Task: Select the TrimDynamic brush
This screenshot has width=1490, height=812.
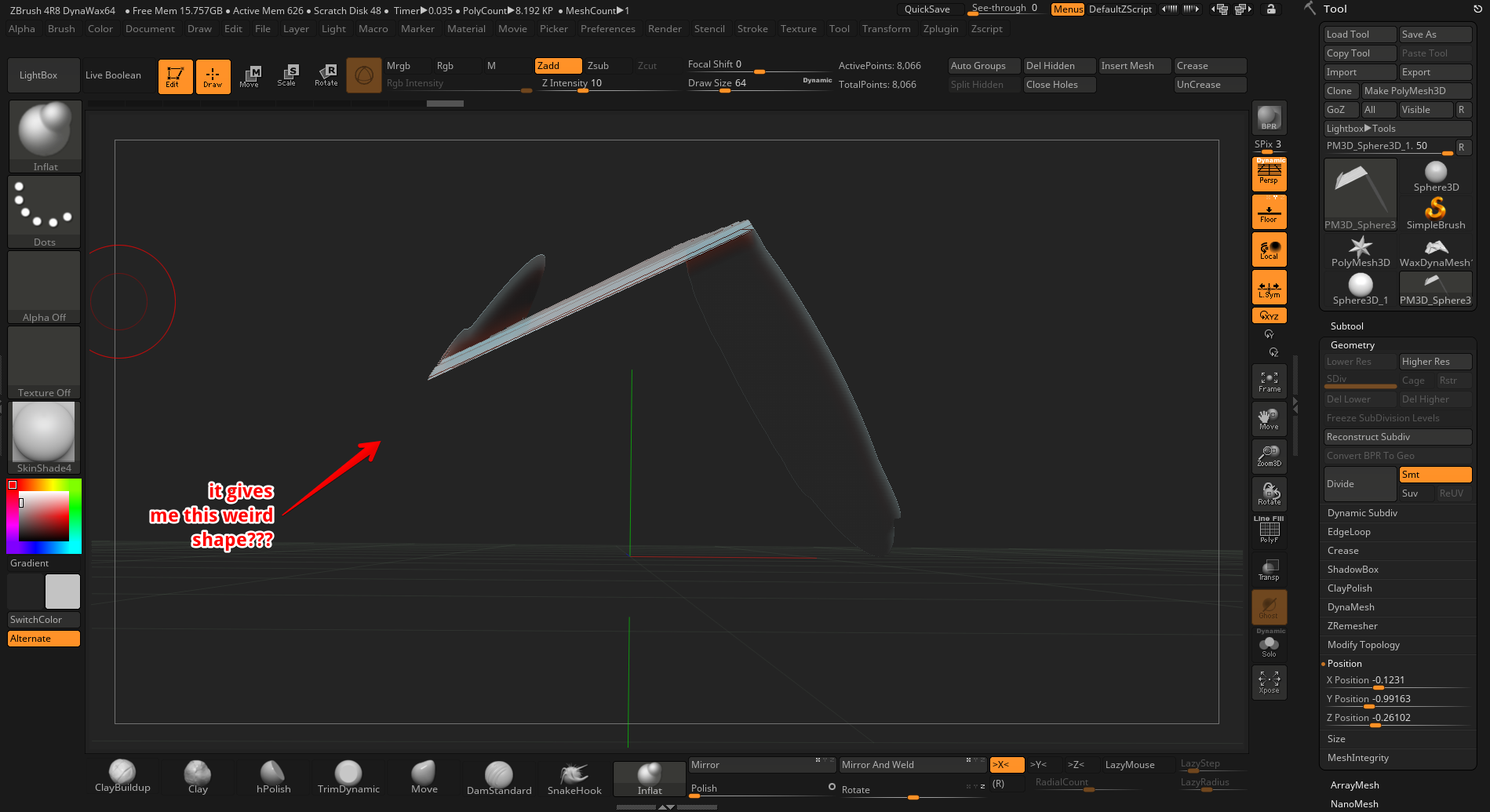Action: pyautogui.click(x=348, y=777)
